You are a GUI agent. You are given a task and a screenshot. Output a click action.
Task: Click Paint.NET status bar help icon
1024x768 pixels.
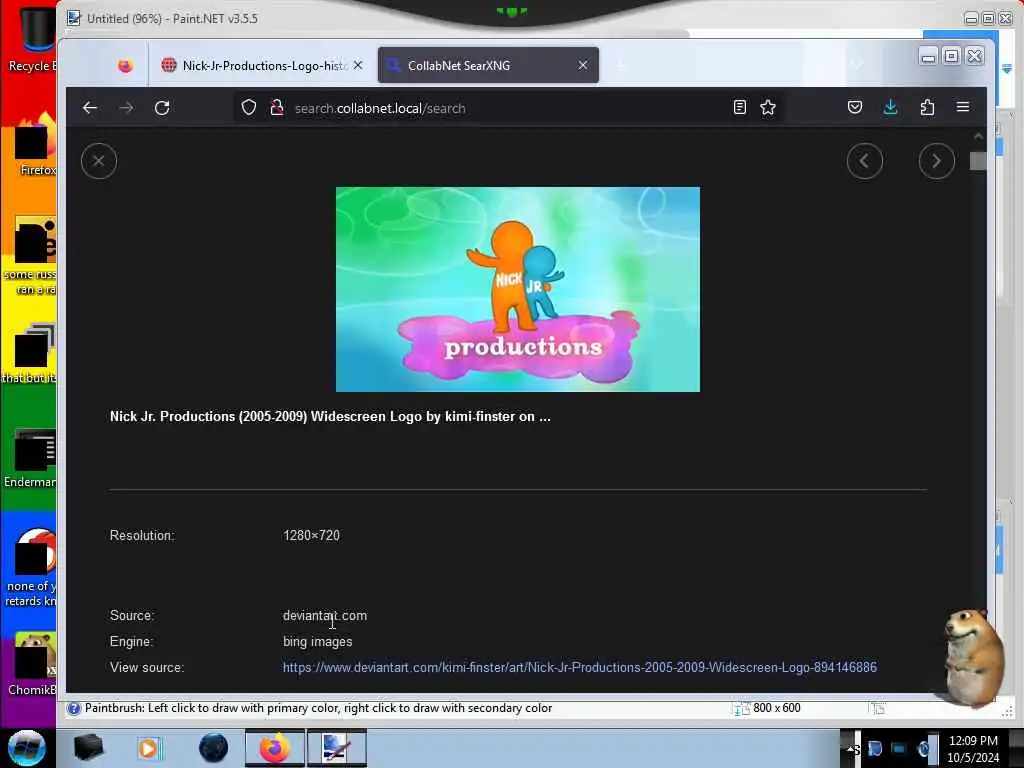click(74, 709)
